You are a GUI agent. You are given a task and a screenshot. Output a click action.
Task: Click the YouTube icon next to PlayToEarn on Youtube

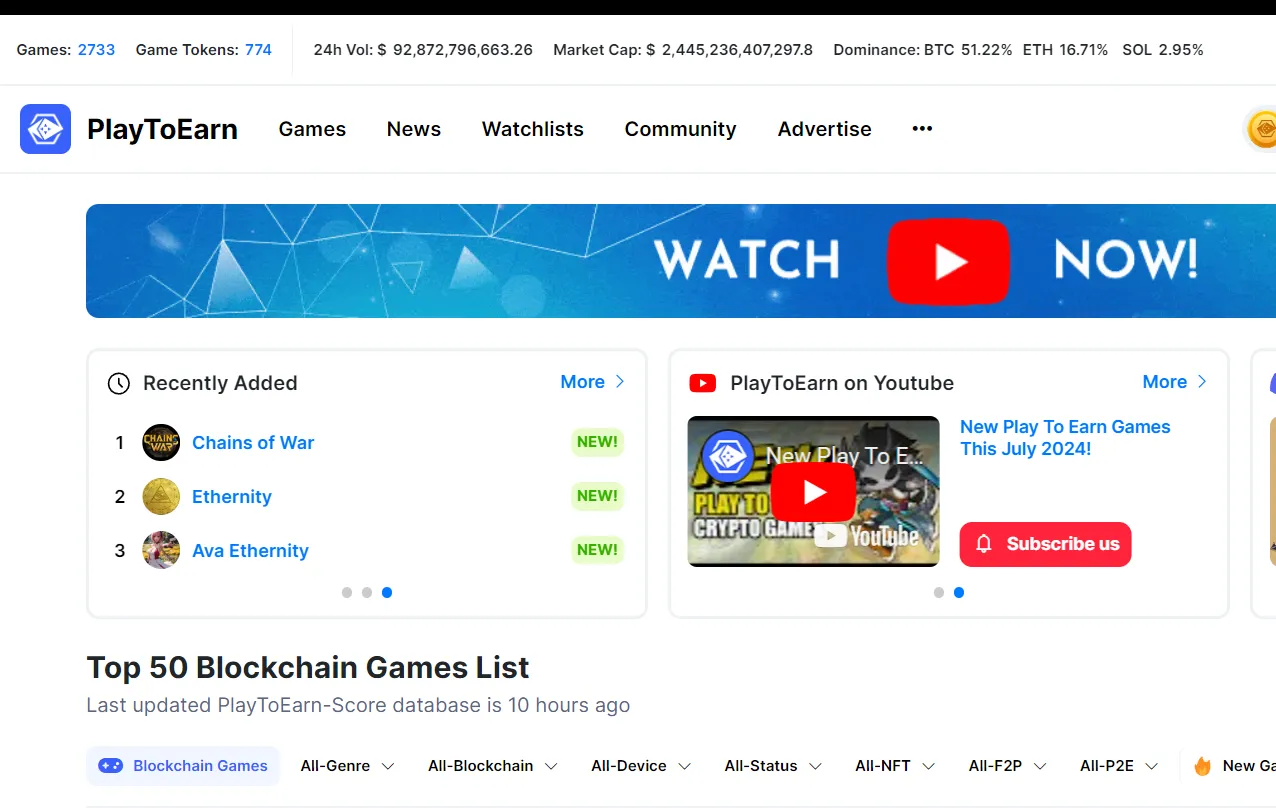703,383
